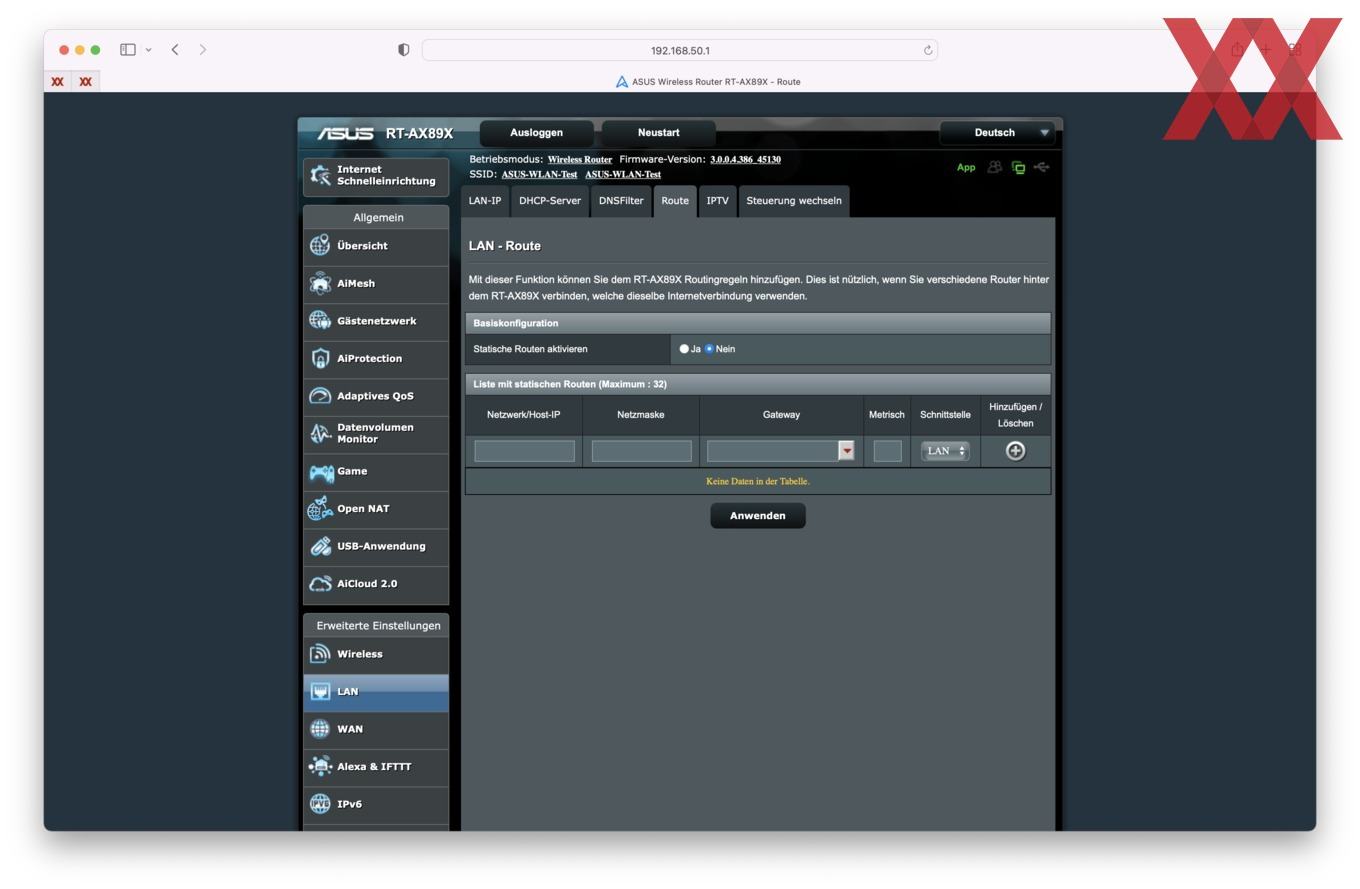Open IPv6 settings
1360x889 pixels.
(376, 804)
